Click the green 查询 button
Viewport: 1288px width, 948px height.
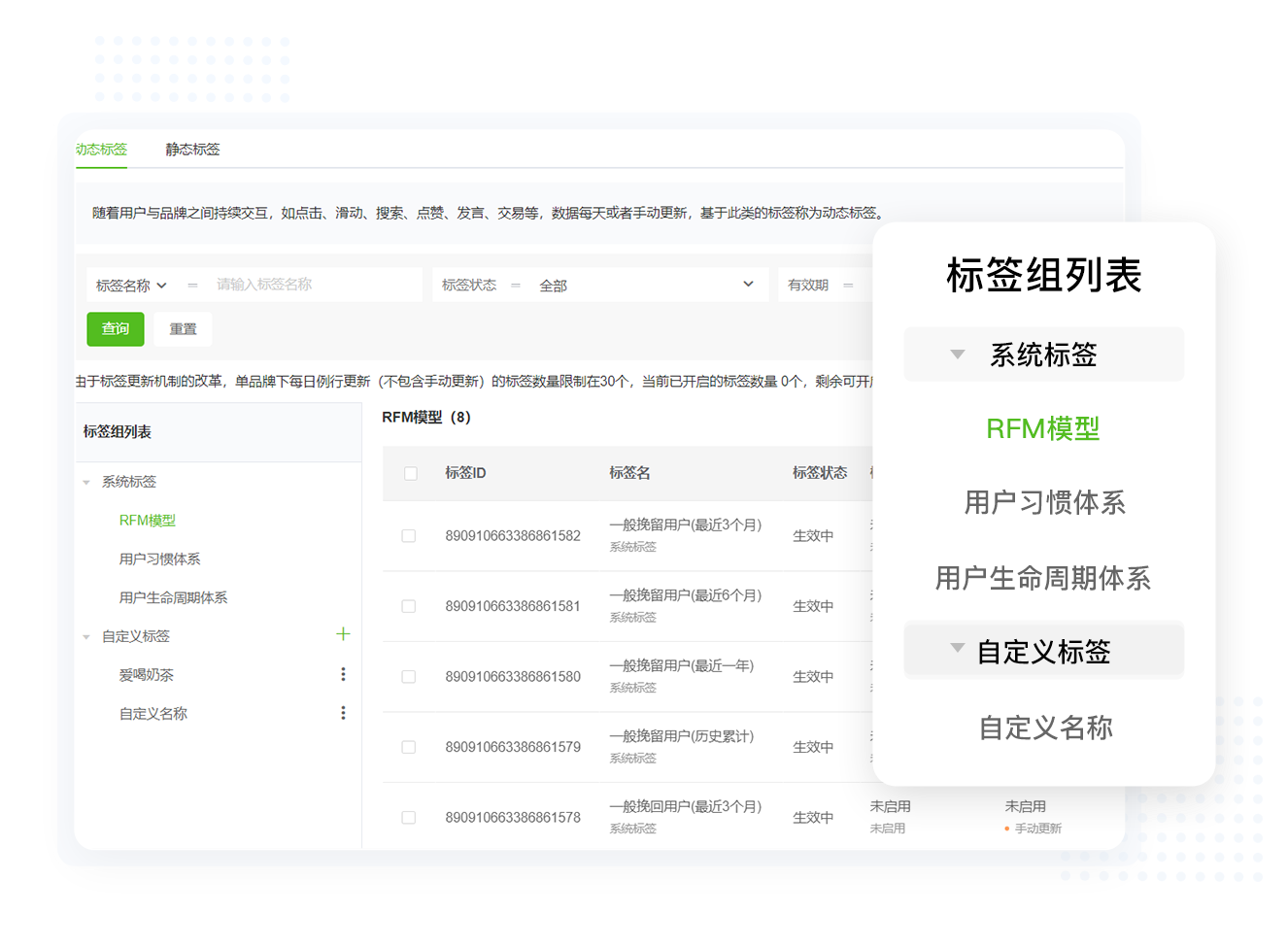pyautogui.click(x=116, y=329)
